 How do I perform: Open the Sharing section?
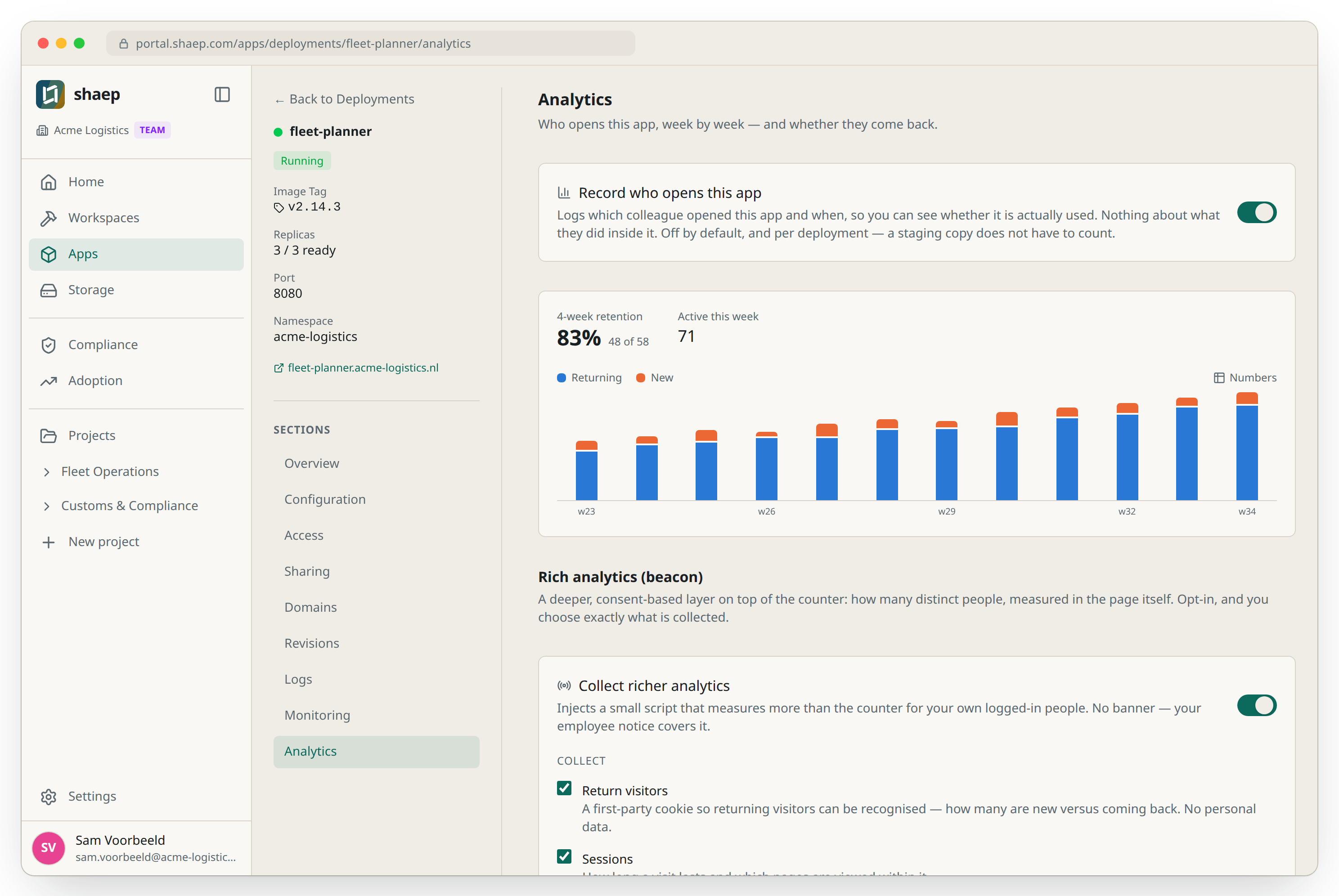point(376,571)
